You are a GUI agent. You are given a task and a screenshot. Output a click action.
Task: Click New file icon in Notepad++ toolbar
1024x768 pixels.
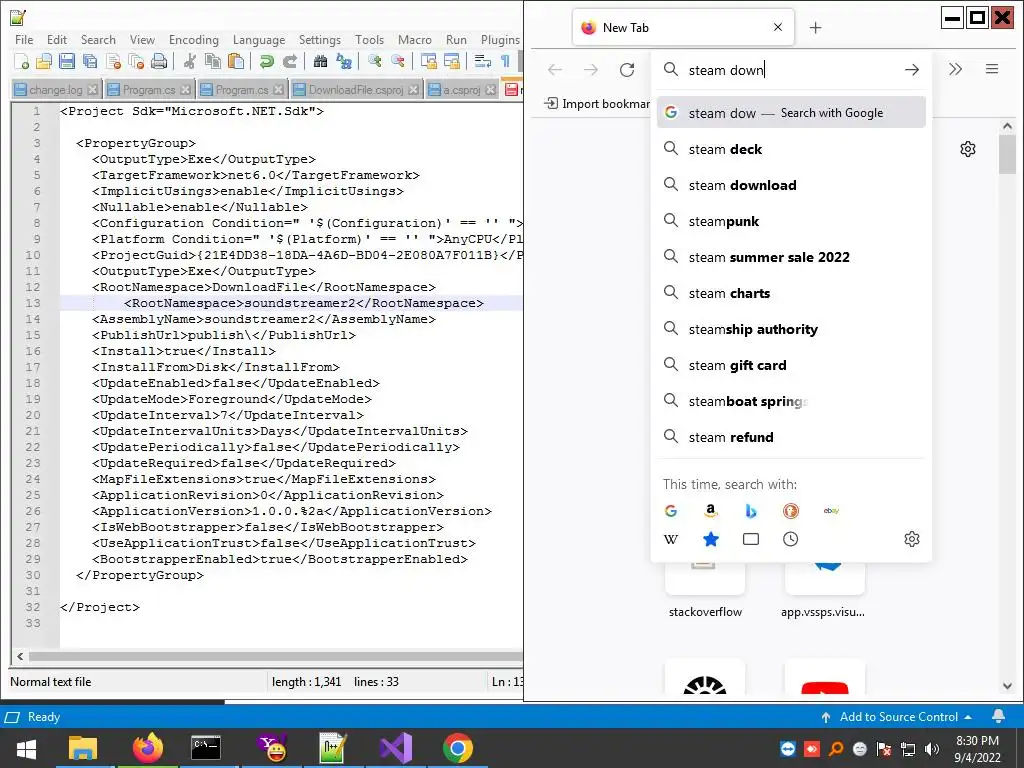(21, 61)
